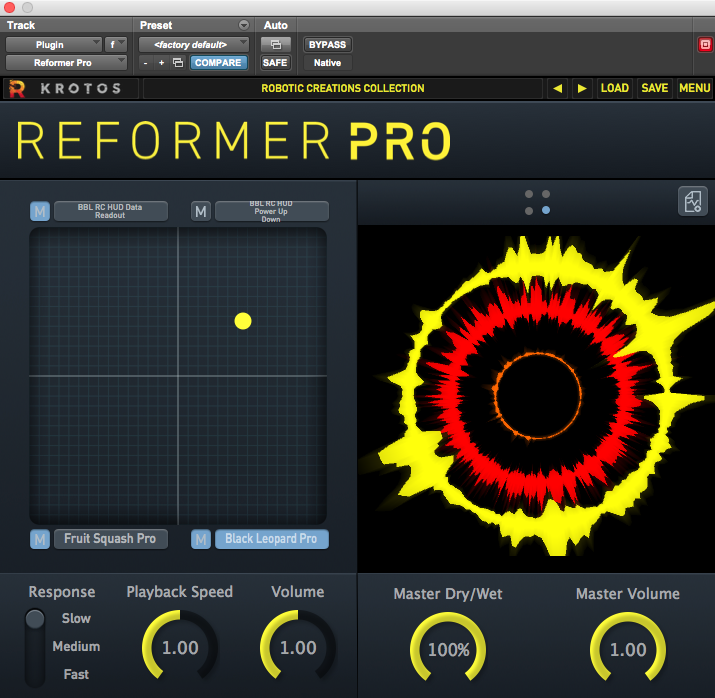715x698 pixels.
Task: Mute the BBL RC HUD Power Up Down slot
Action: 201,212
